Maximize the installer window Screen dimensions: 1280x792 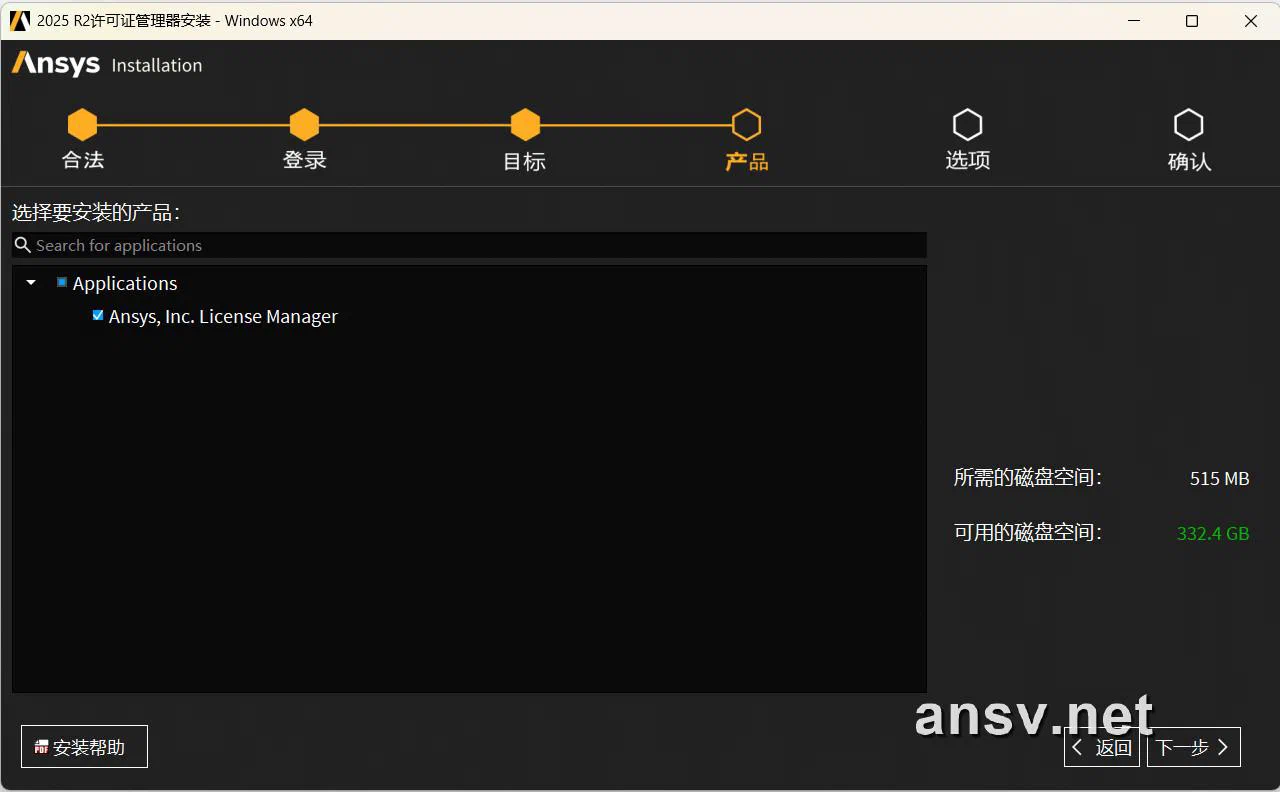pyautogui.click(x=1192, y=20)
